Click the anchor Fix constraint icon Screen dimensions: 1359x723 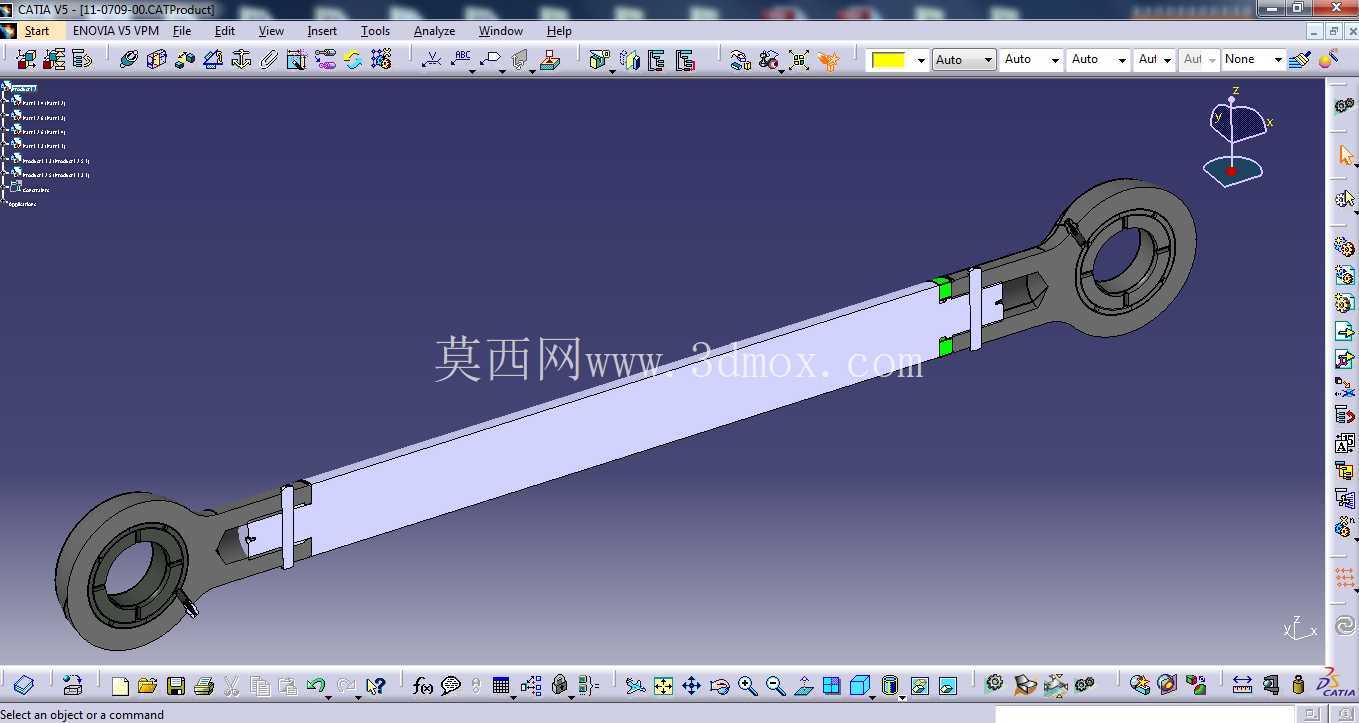tap(240, 60)
